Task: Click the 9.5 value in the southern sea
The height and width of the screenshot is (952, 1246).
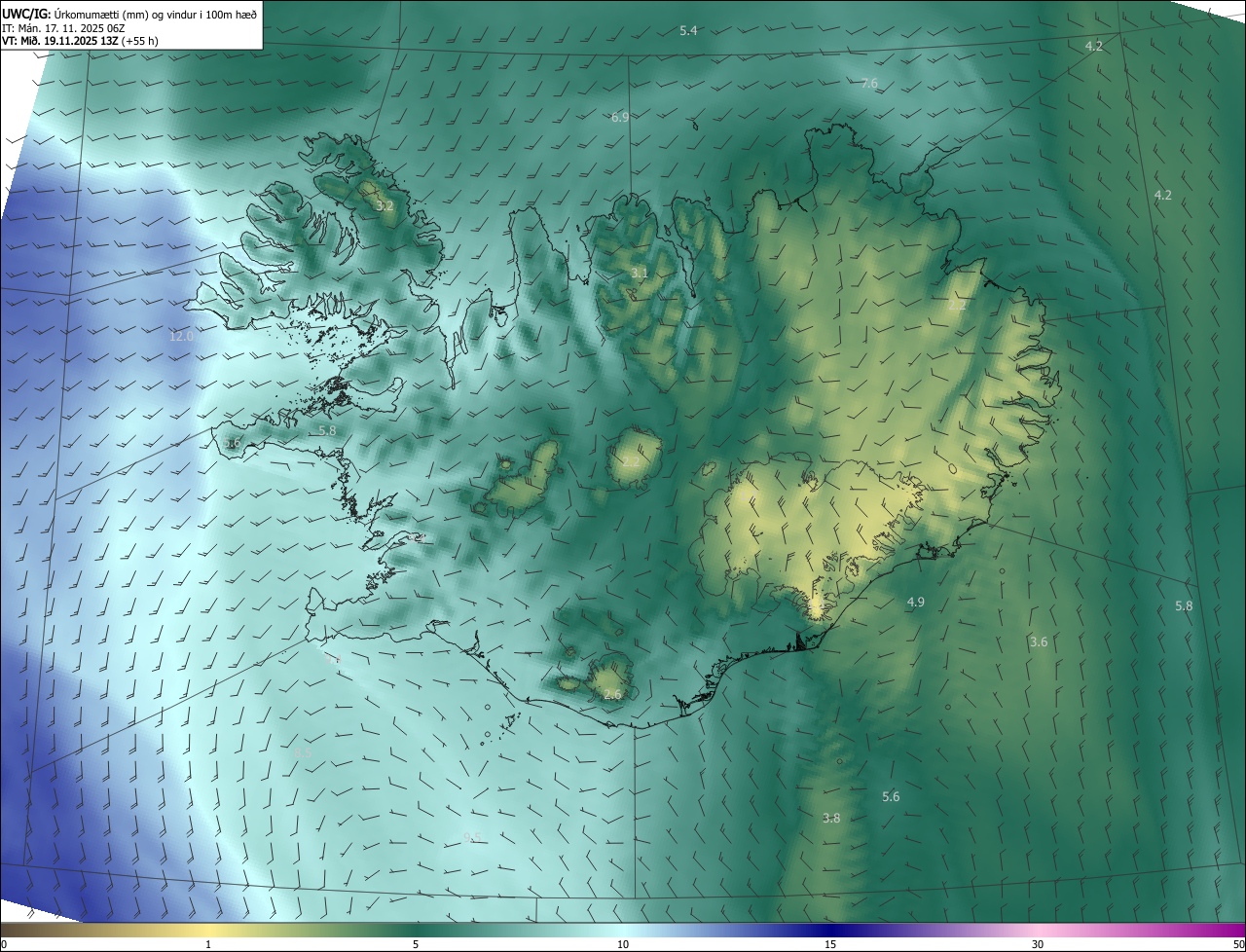Action: coord(472,837)
